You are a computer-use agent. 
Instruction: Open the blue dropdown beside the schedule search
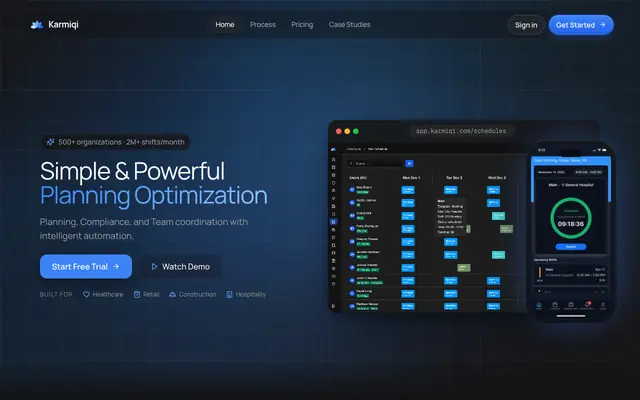coord(409,163)
